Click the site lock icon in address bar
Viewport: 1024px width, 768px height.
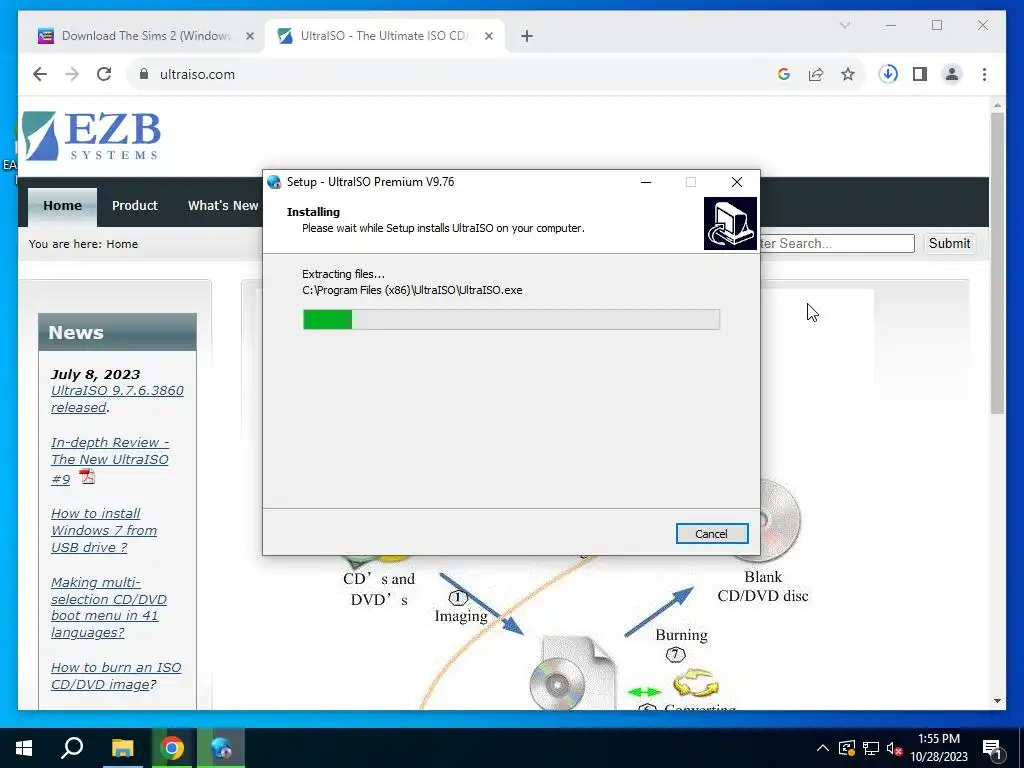coord(144,74)
